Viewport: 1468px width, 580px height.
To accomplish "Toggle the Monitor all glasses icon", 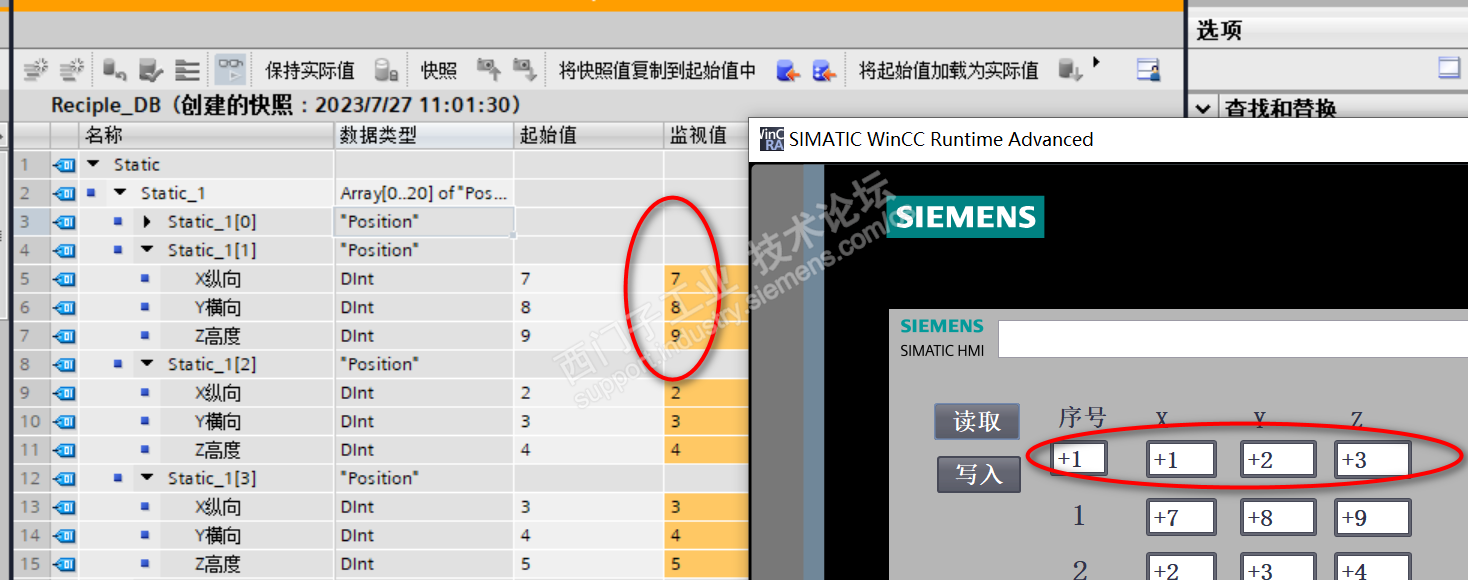I will tap(231, 70).
